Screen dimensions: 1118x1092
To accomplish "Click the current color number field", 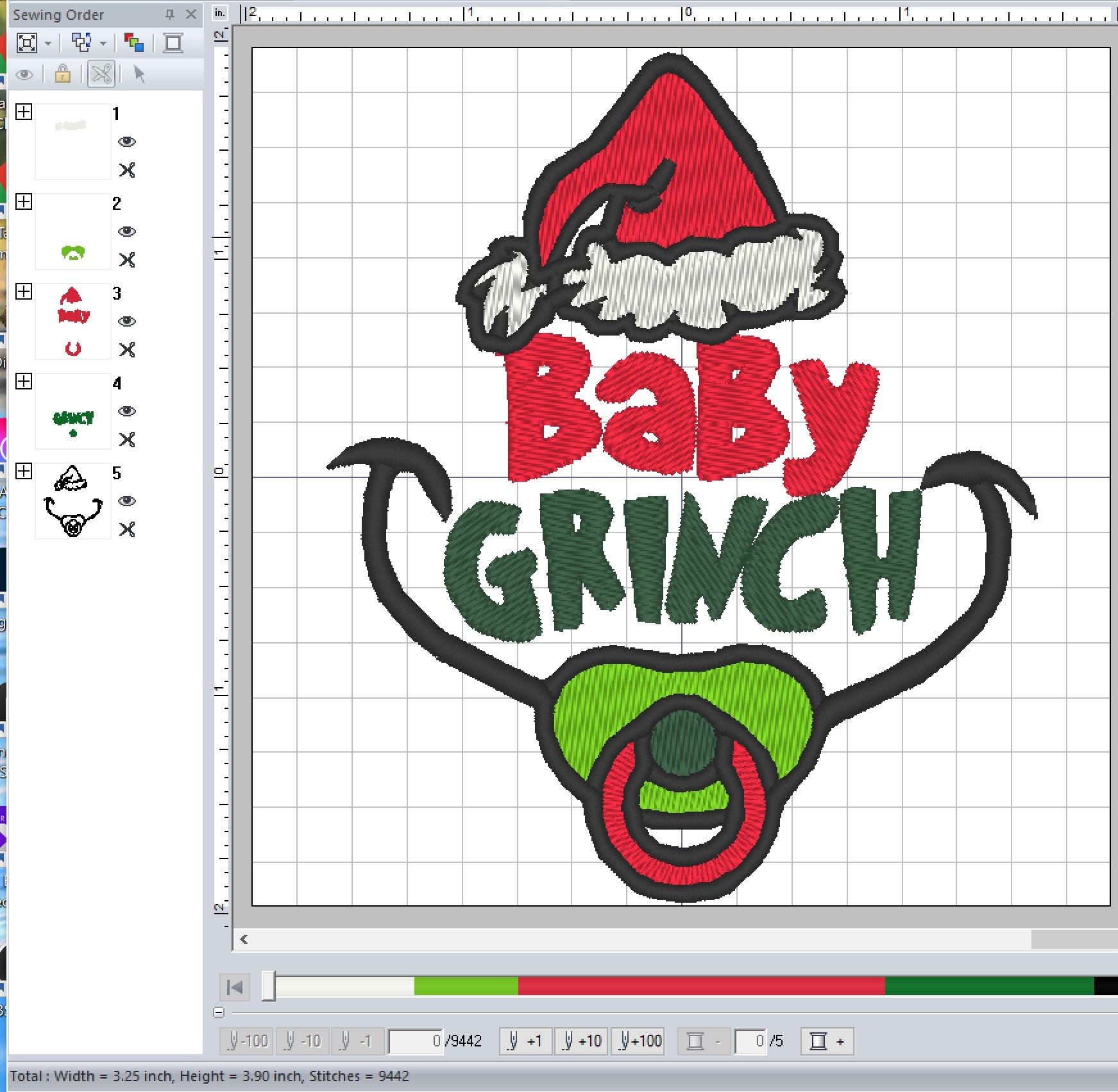I will click(750, 1041).
